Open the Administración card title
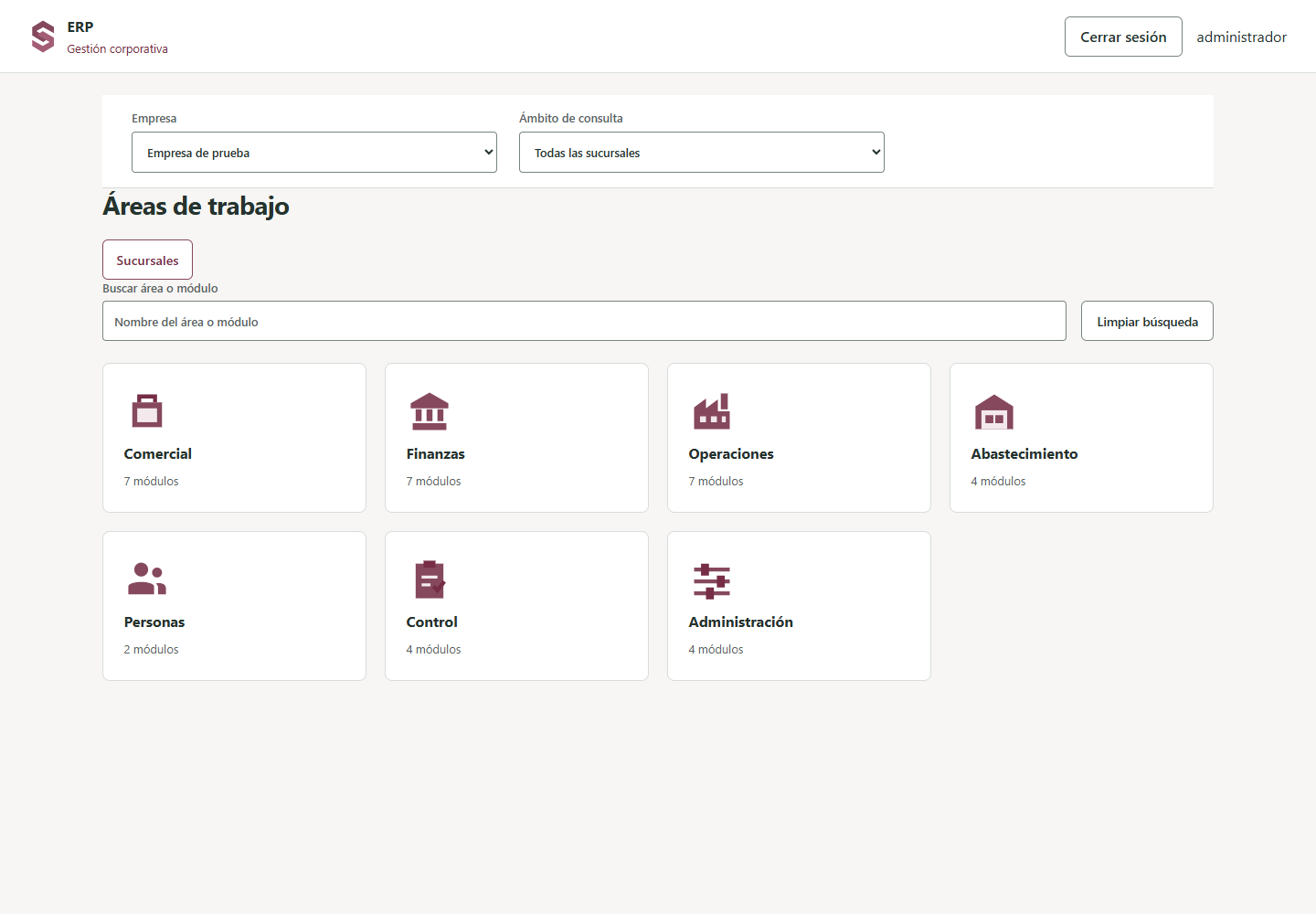The height and width of the screenshot is (914, 1316). click(741, 622)
